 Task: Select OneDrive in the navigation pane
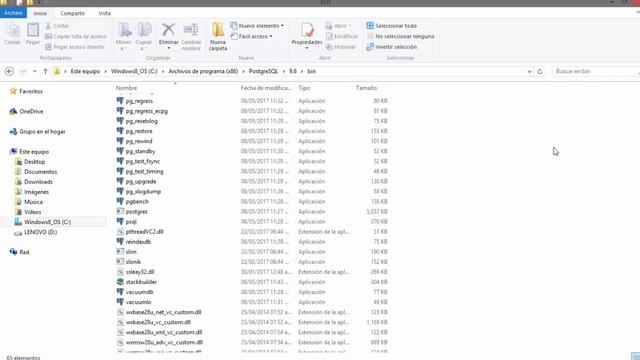(31, 111)
